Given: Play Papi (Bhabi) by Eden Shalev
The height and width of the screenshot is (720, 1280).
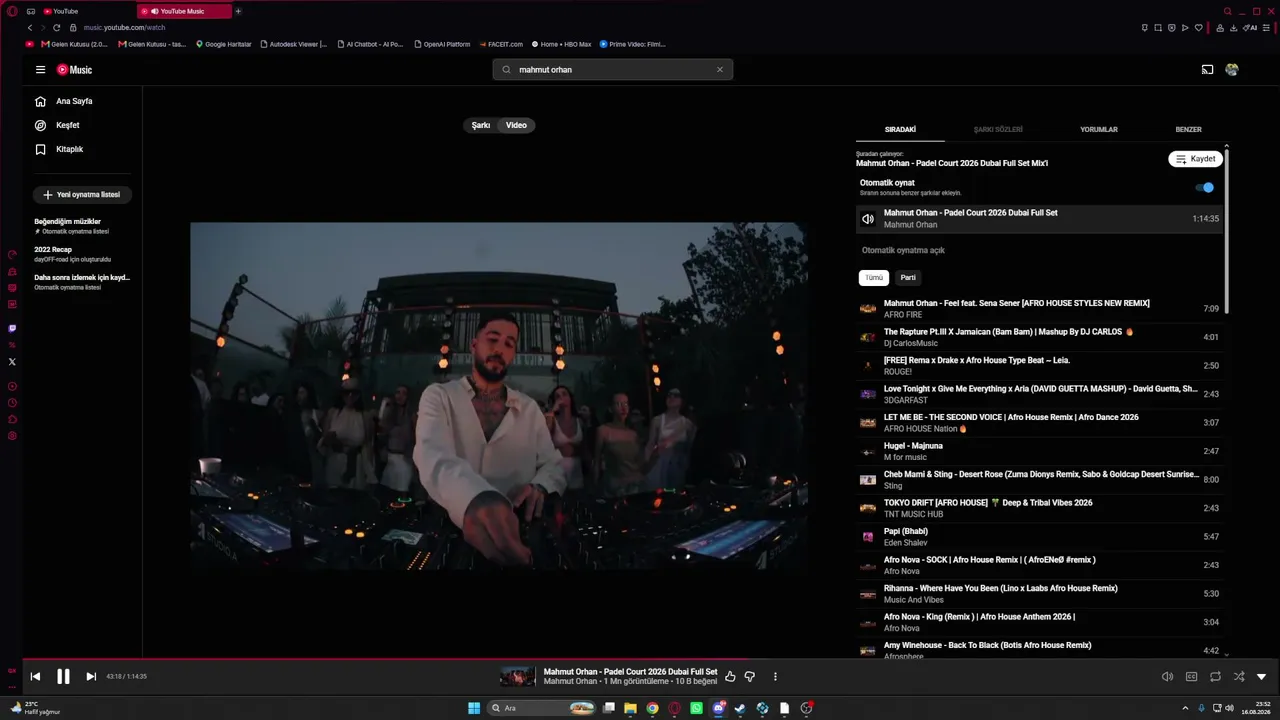Looking at the screenshot, I should 1040,537.
